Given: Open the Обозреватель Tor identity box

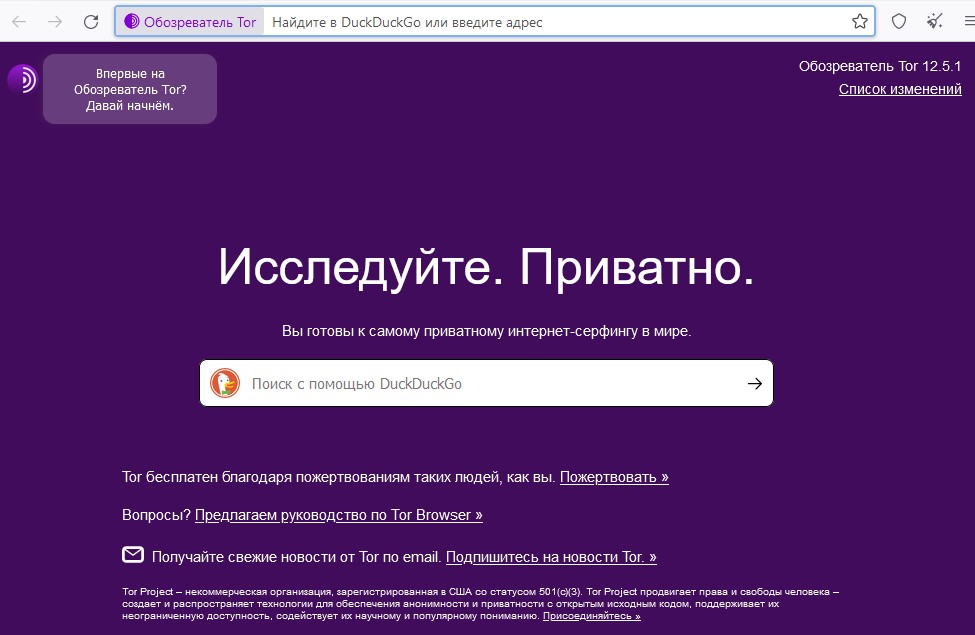Looking at the screenshot, I should 190,22.
